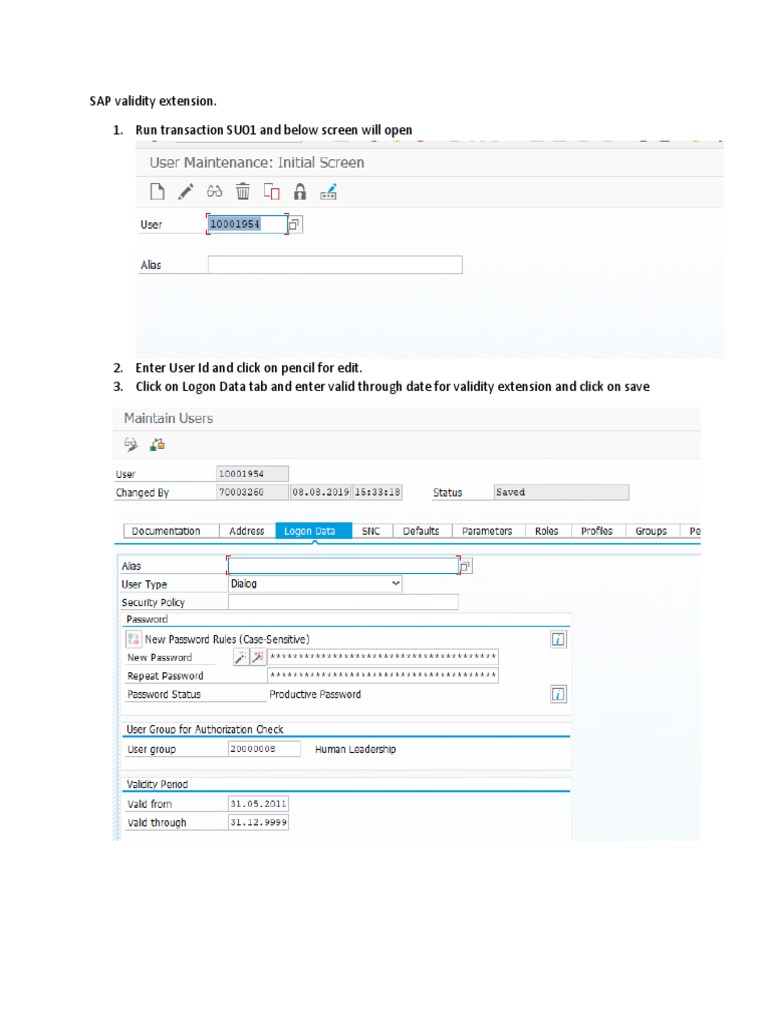Click the New Password input field
768x1024 pixels.
(x=383, y=657)
